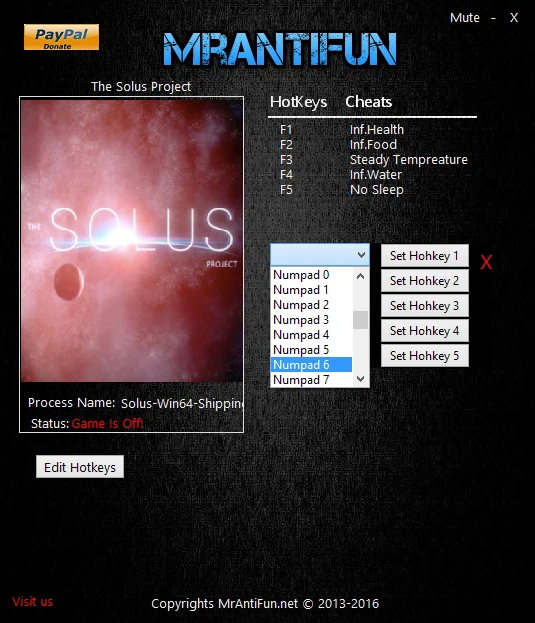Follow the Visit us link
The image size is (535, 623).
[33, 602]
